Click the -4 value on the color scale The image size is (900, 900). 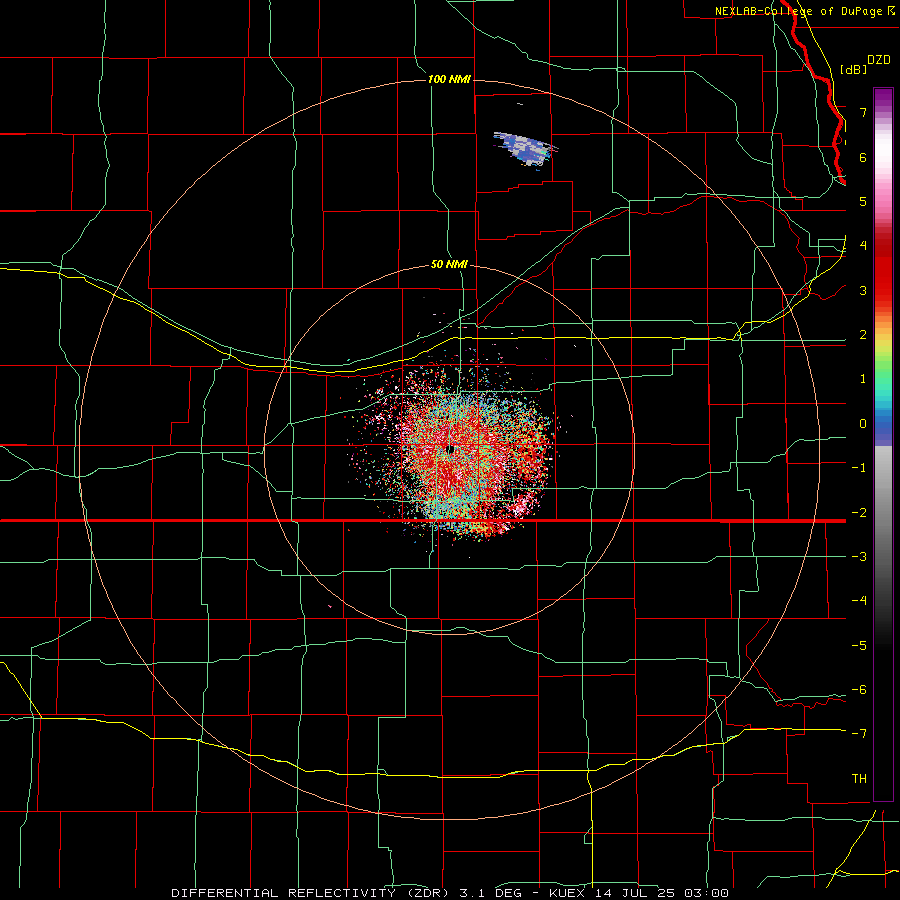pos(859,600)
